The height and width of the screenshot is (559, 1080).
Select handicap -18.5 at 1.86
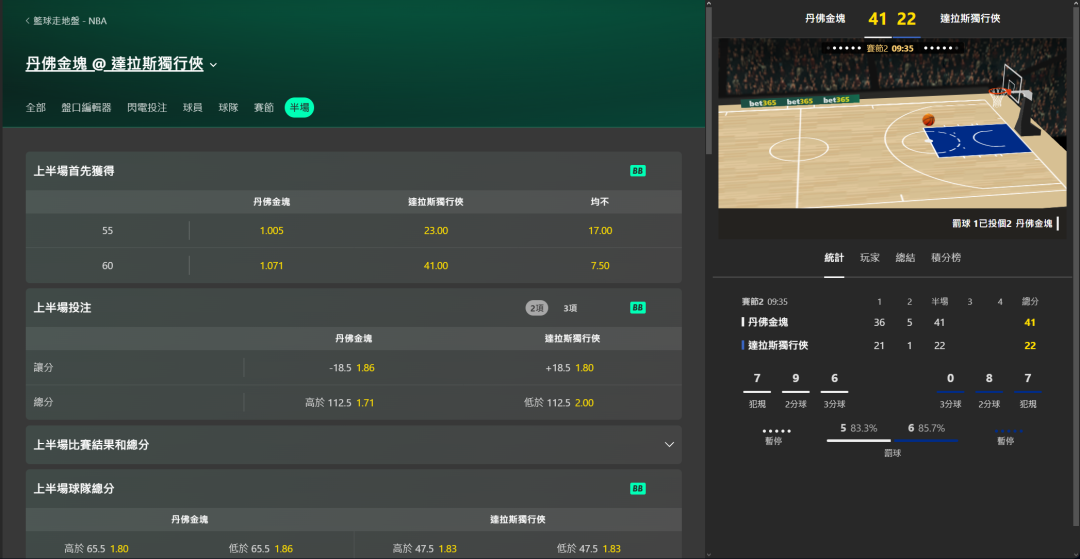(353, 368)
